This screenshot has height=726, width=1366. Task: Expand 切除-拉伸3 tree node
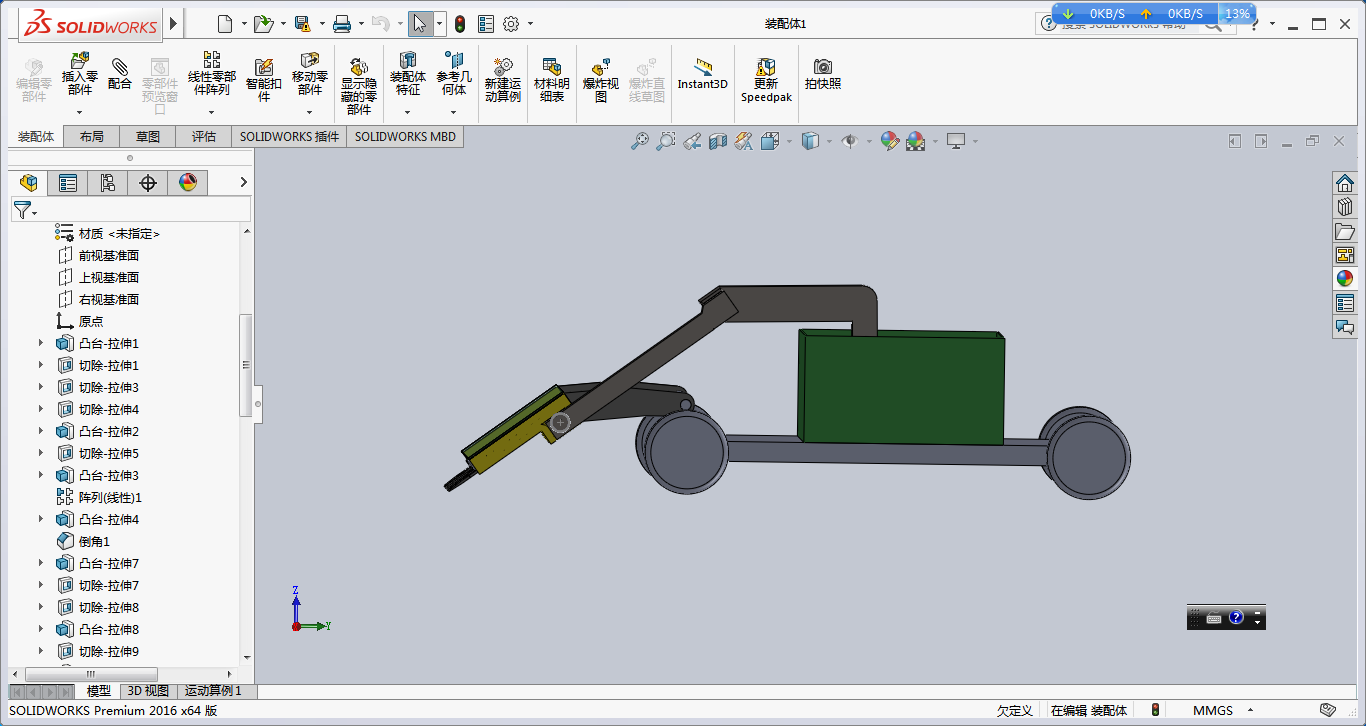pyautogui.click(x=41, y=387)
